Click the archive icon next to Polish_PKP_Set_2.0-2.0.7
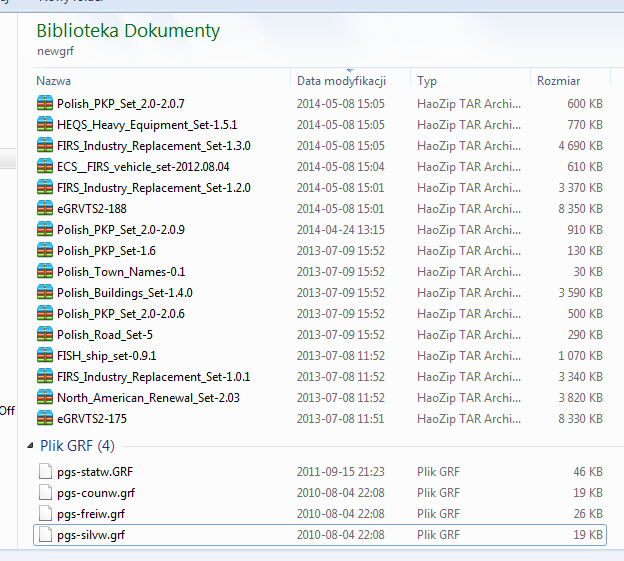 tap(44, 104)
